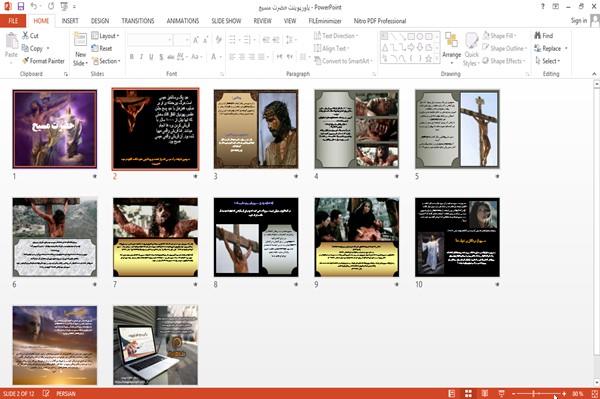Open the PowerPoint Help question mark
The height and width of the screenshot is (399, 600).
[543, 7]
